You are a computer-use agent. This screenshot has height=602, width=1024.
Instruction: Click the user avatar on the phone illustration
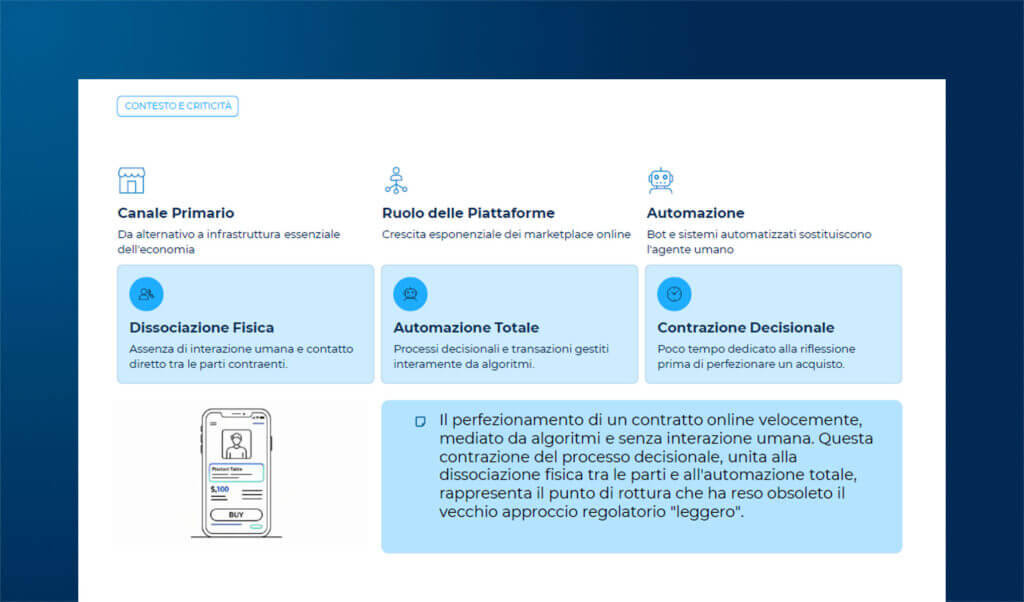point(235,443)
